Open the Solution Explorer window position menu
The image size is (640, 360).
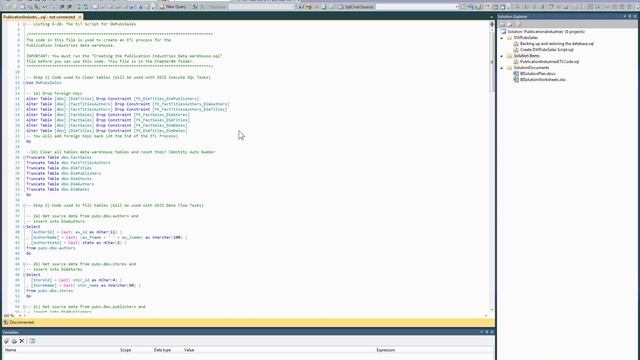point(625,16)
